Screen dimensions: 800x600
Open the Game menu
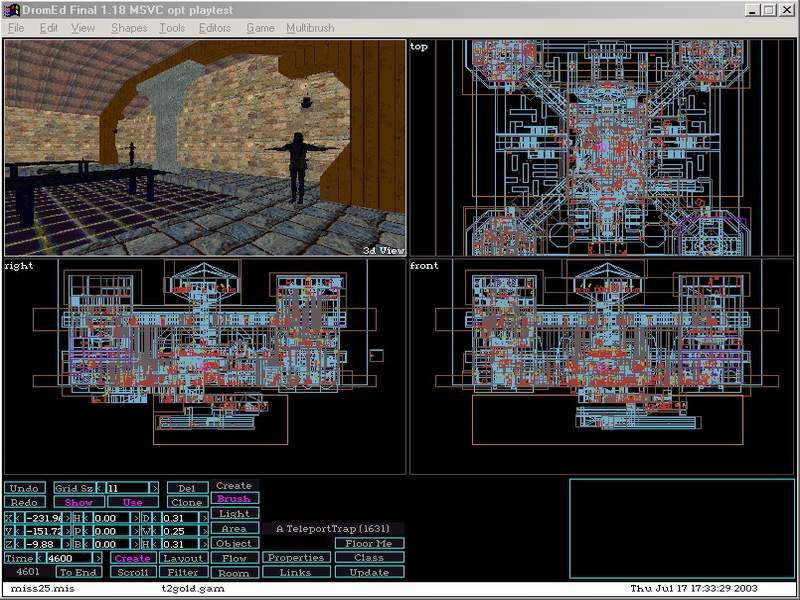point(260,28)
